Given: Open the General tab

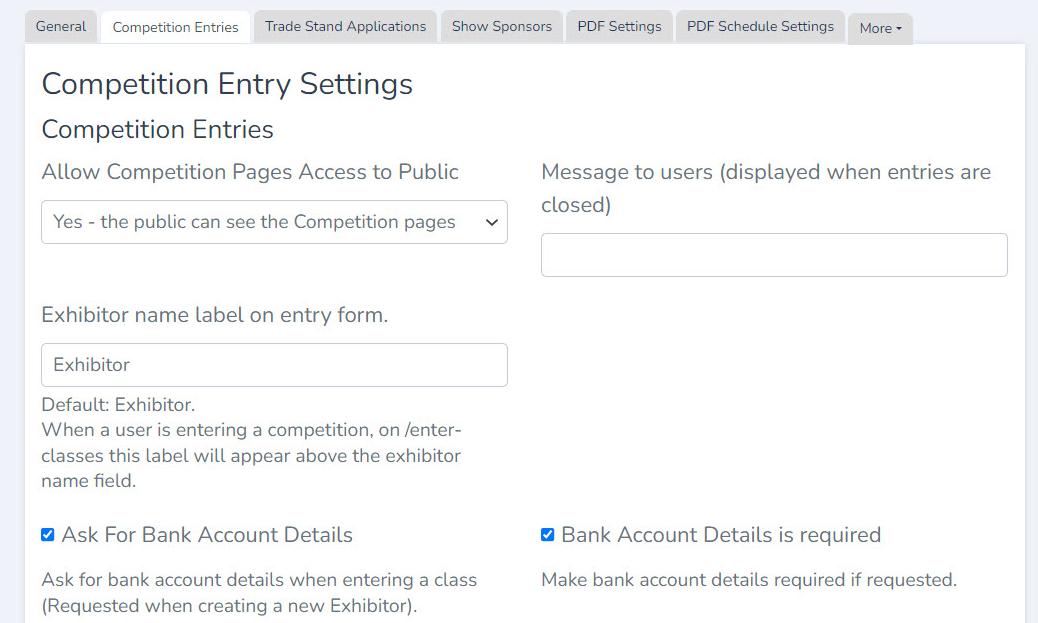Looking at the screenshot, I should tap(61, 27).
